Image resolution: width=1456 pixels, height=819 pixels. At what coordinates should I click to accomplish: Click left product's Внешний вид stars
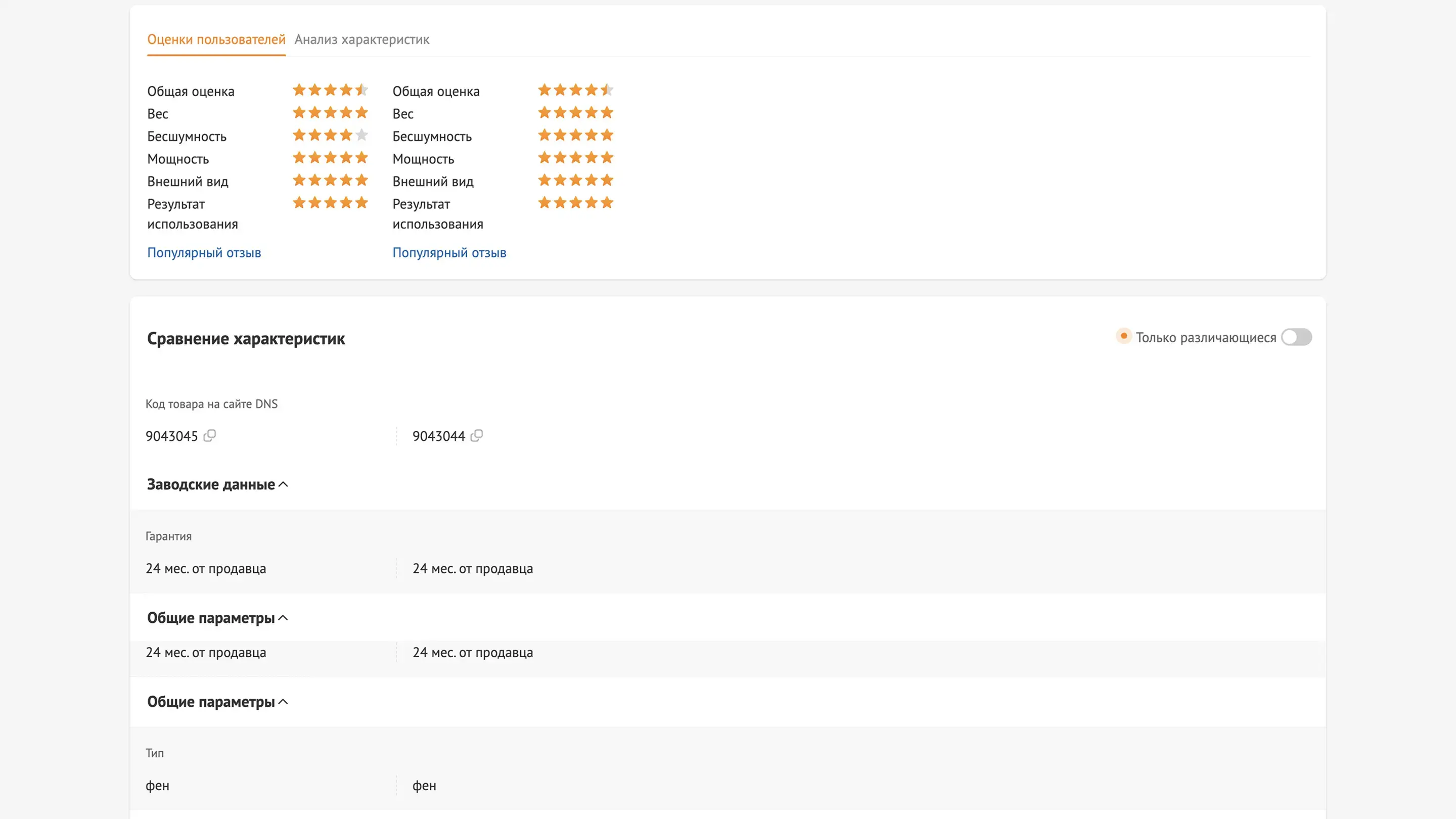pyautogui.click(x=330, y=180)
